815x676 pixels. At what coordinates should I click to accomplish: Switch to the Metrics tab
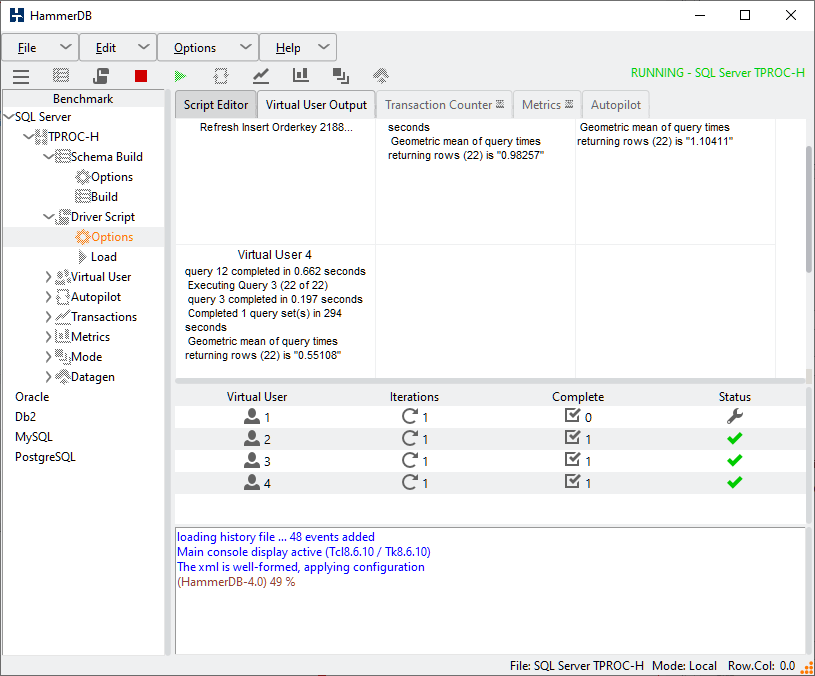(x=547, y=105)
